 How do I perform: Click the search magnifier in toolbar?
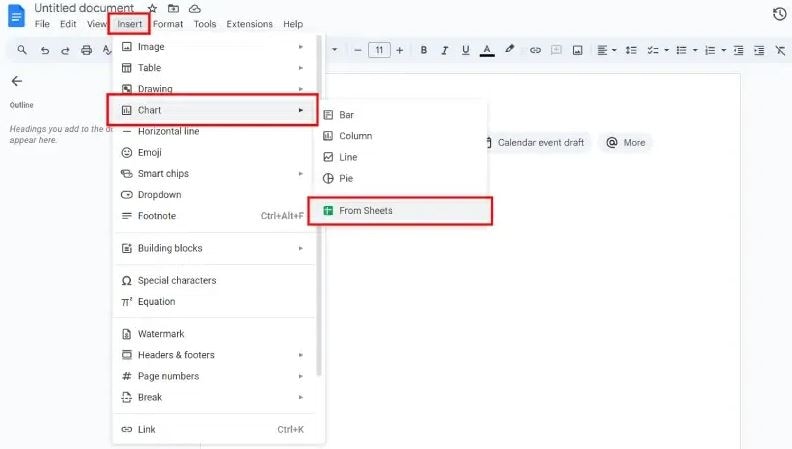pyautogui.click(x=22, y=50)
